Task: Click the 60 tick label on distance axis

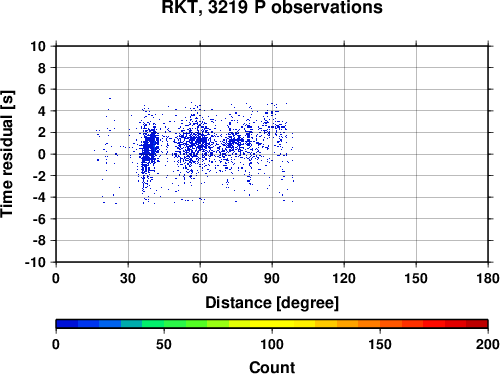Action: (x=200, y=278)
